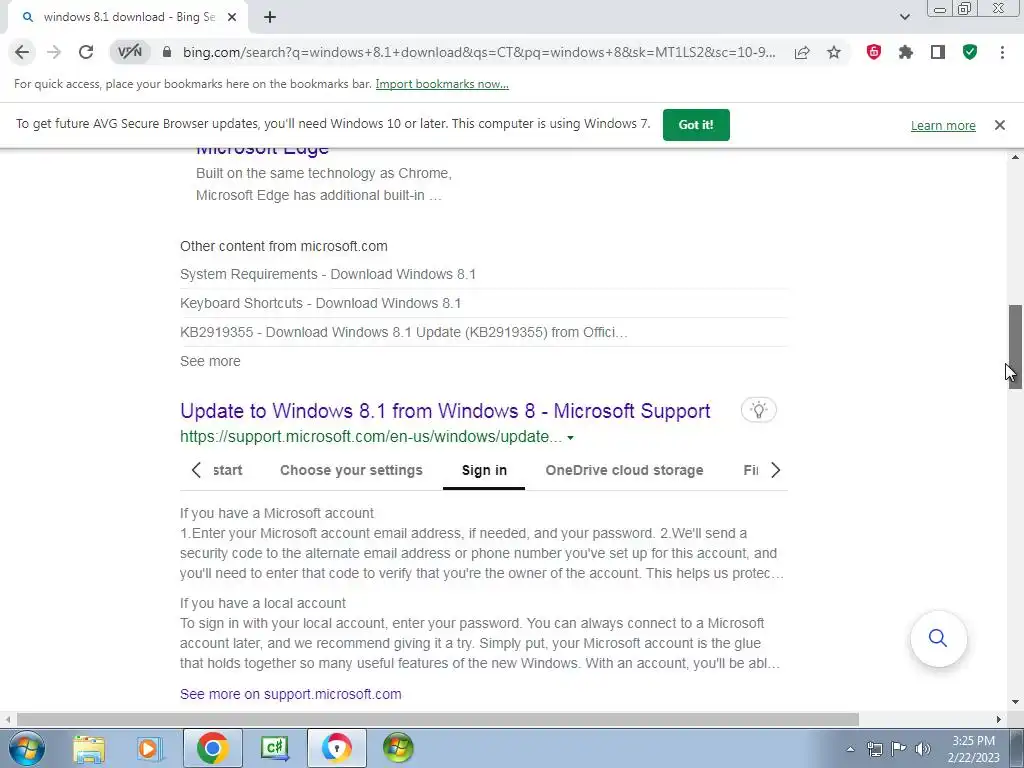1024x768 pixels.
Task: Open the red shield adblock extension
Action: [874, 52]
